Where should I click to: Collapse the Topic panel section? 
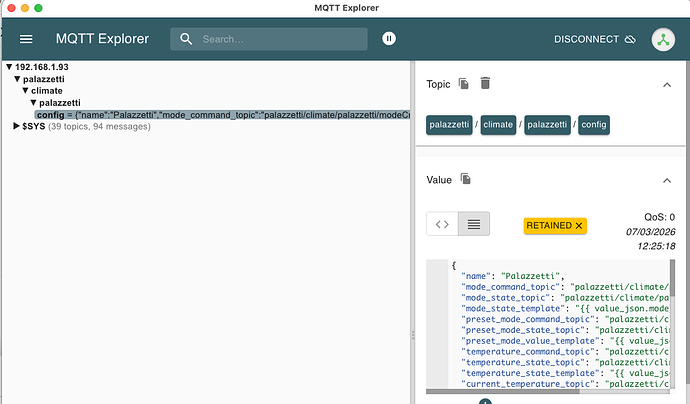click(x=667, y=85)
